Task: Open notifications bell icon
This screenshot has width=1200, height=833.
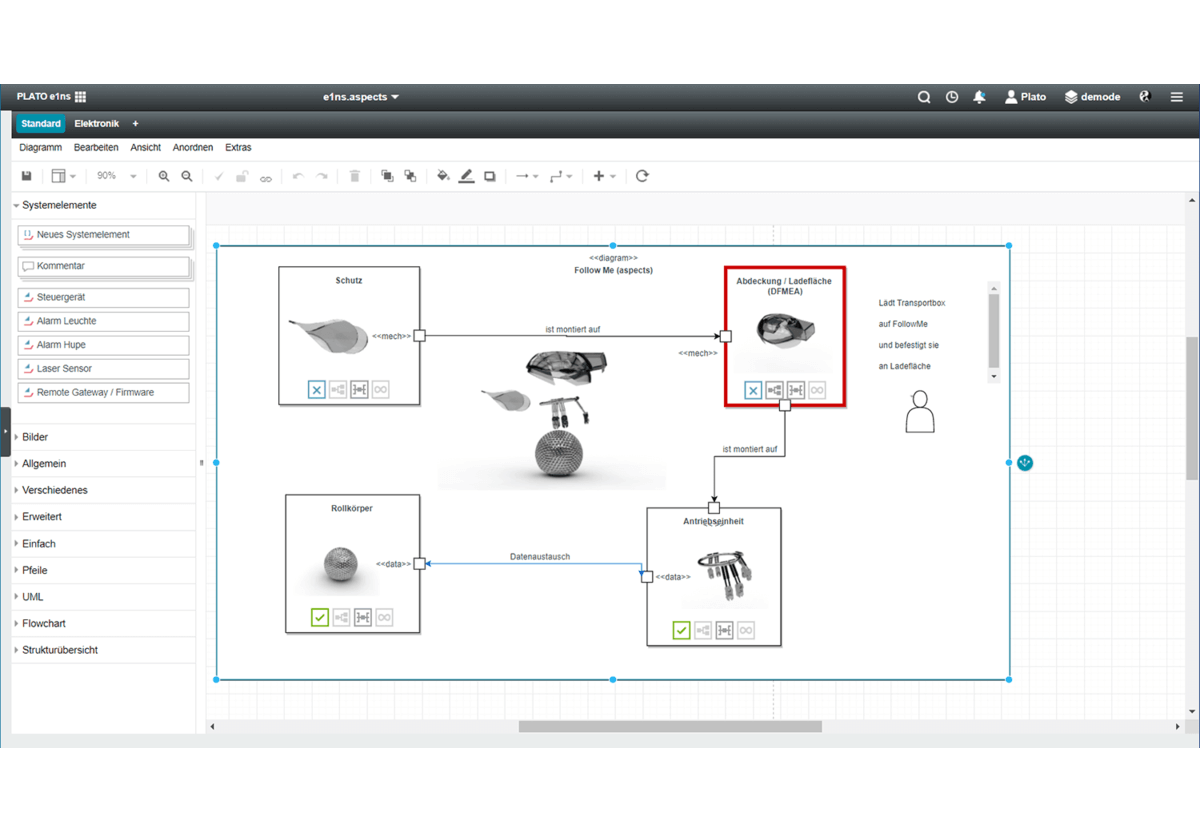Action: pos(979,97)
